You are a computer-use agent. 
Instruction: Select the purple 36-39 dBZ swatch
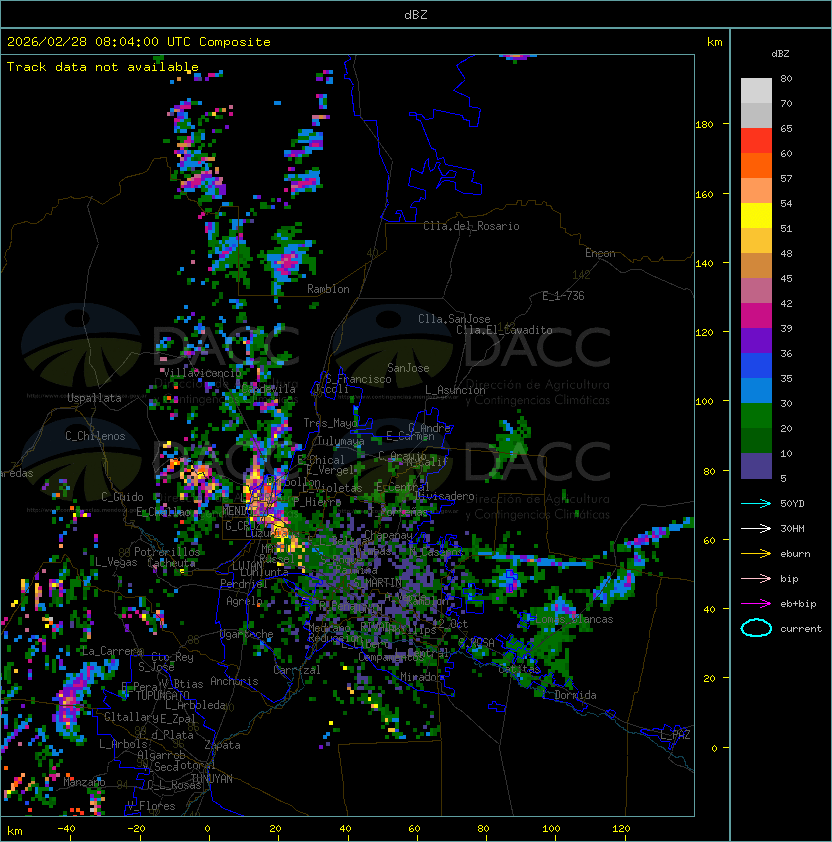click(x=756, y=341)
